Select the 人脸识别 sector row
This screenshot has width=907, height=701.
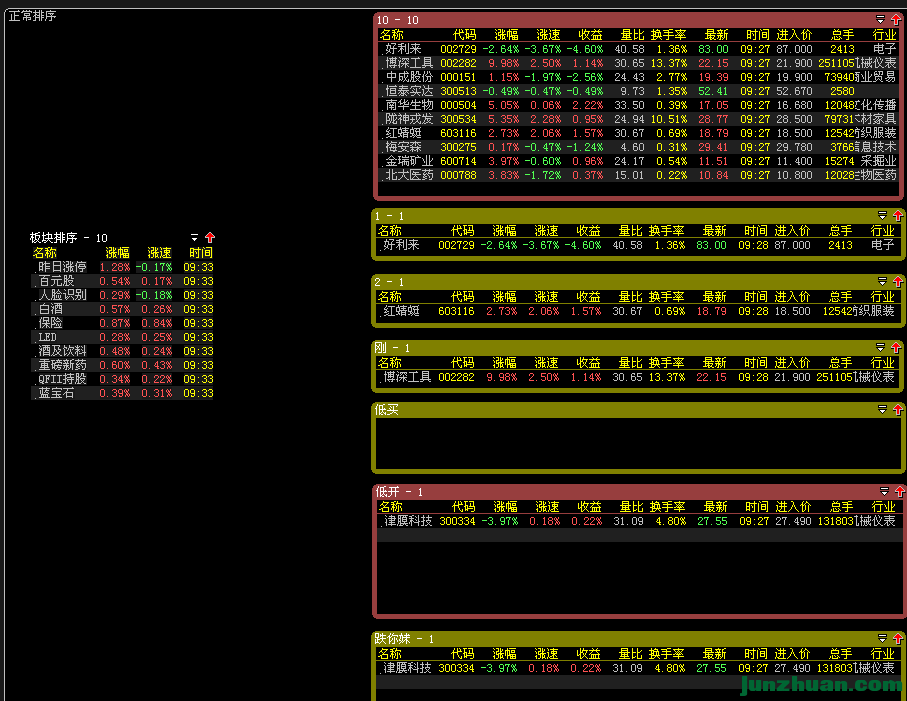click(62, 295)
